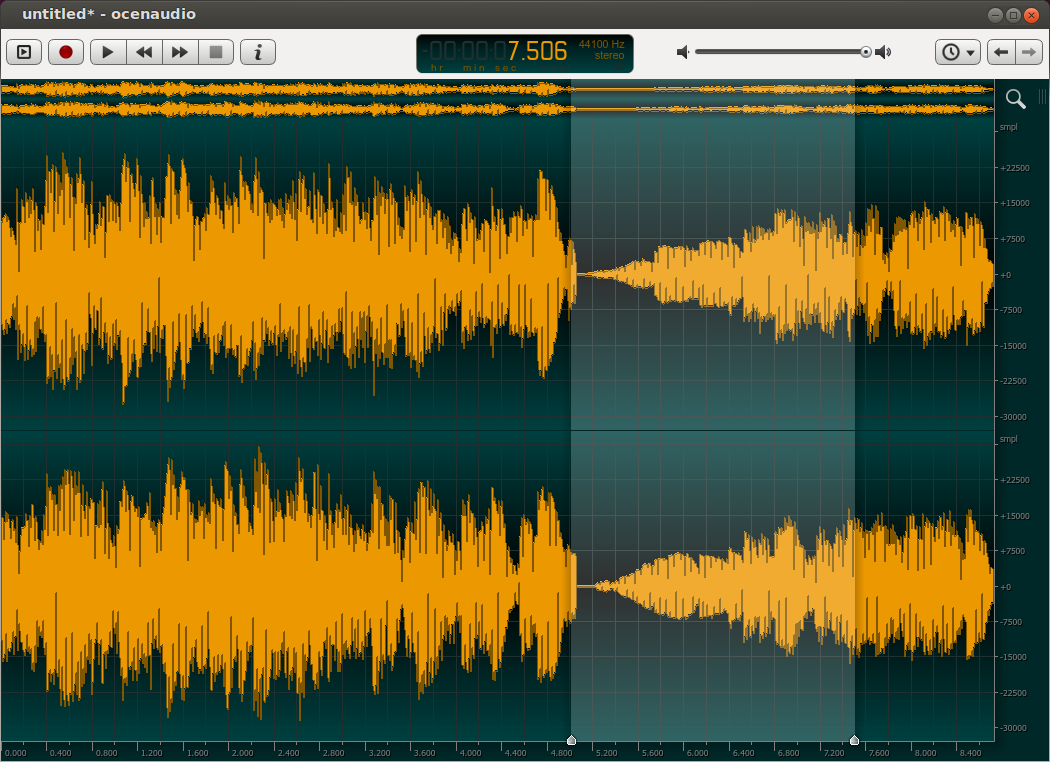Undo with the left arrow button
Image resolution: width=1050 pixels, height=762 pixels.
[1001, 52]
